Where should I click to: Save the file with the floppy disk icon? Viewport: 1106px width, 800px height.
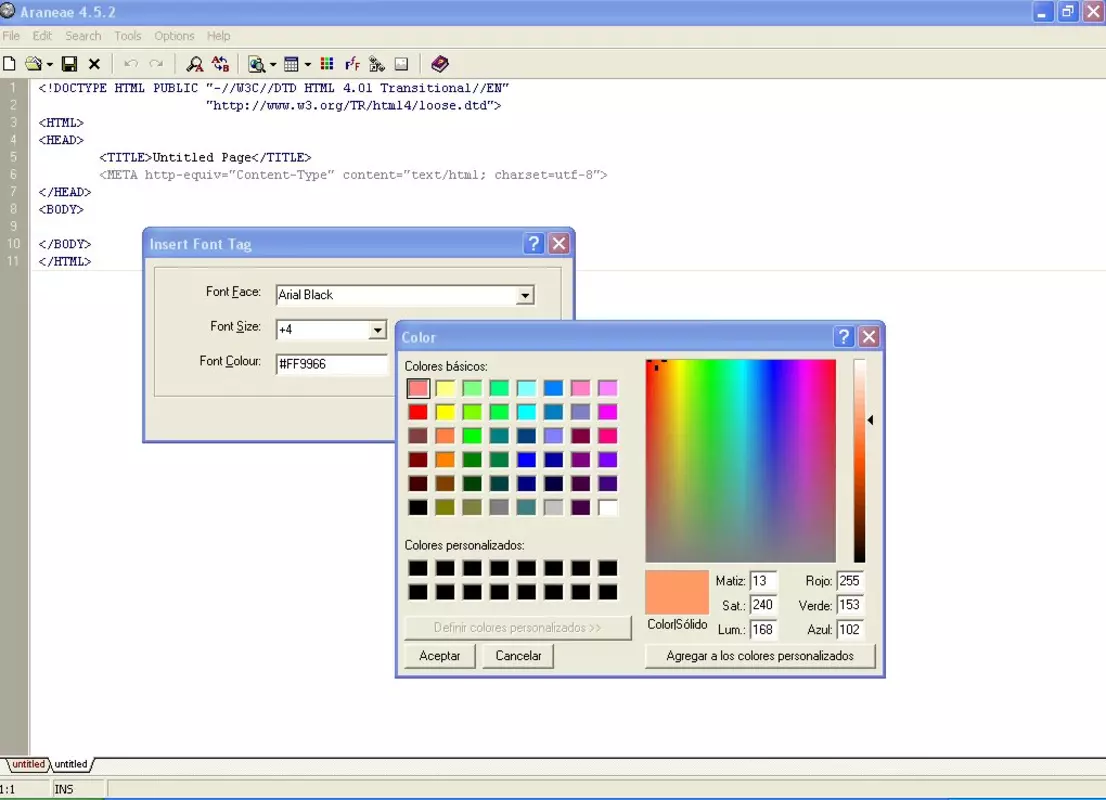69,64
